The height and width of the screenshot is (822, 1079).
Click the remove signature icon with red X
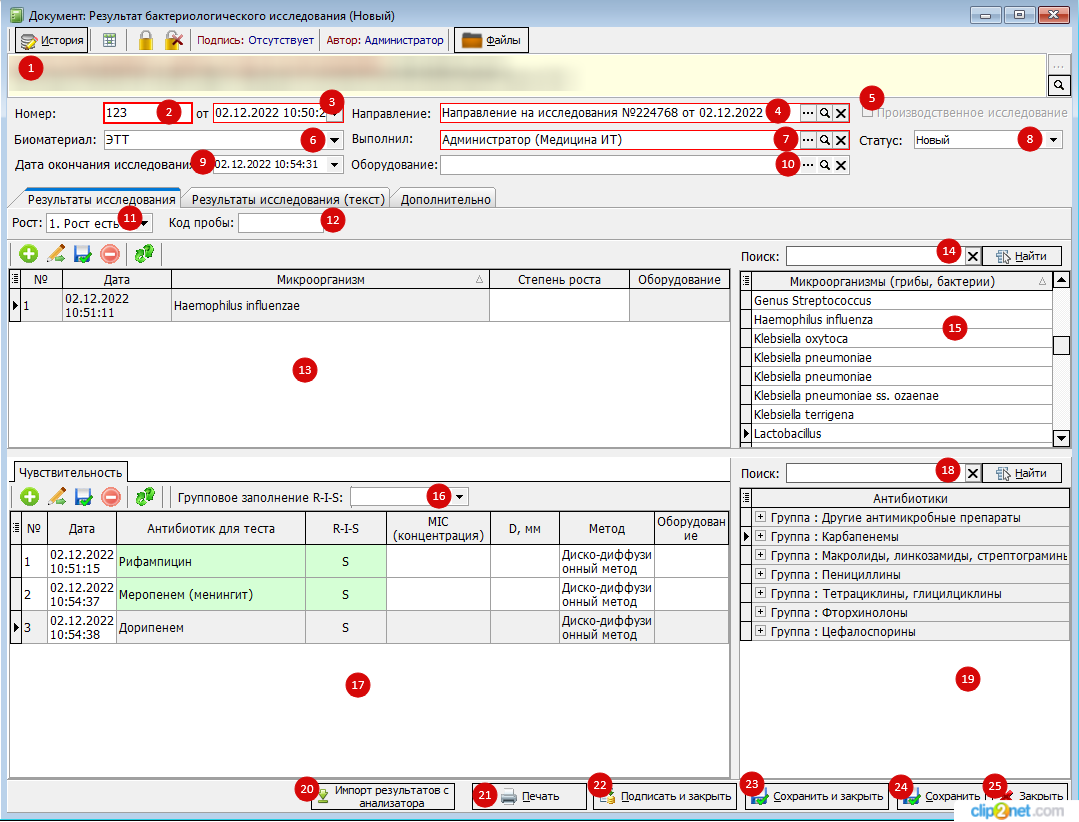pos(174,41)
